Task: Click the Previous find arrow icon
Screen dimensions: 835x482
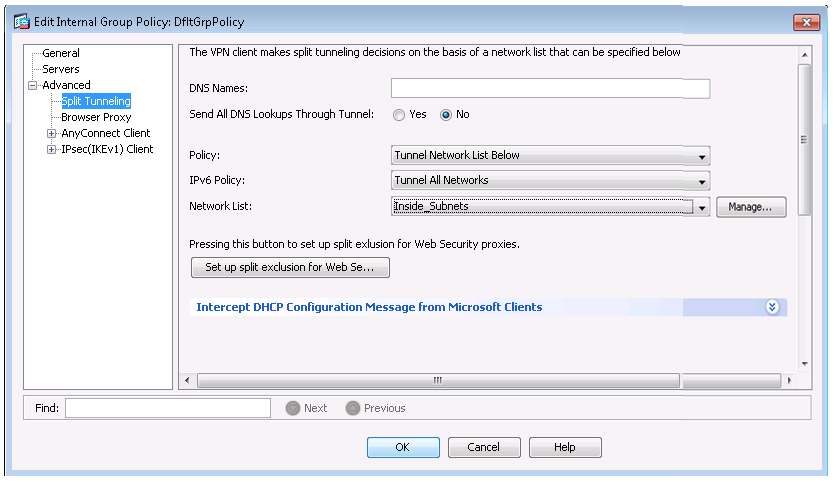Action: [x=352, y=408]
